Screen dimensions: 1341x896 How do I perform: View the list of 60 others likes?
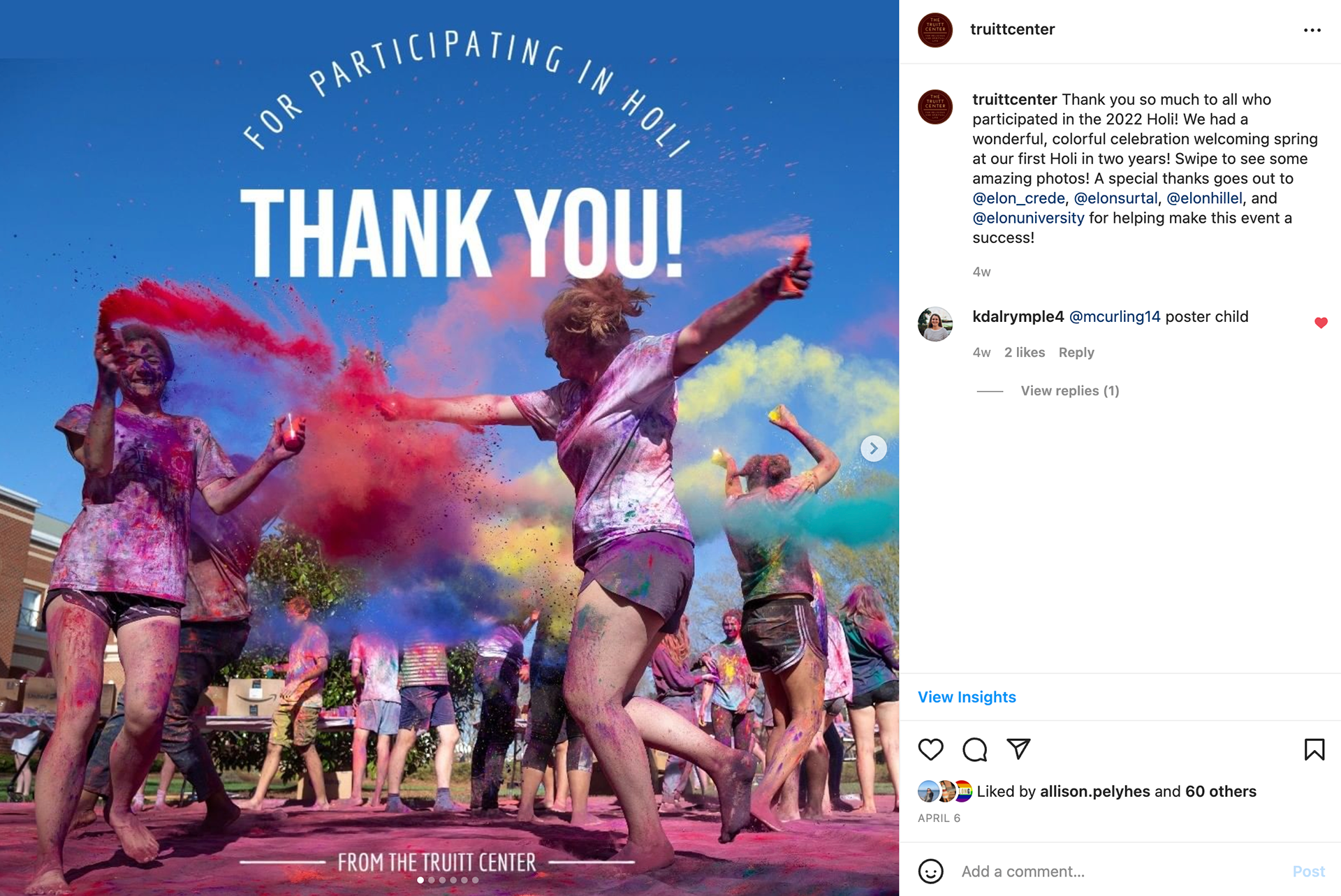(1220, 791)
